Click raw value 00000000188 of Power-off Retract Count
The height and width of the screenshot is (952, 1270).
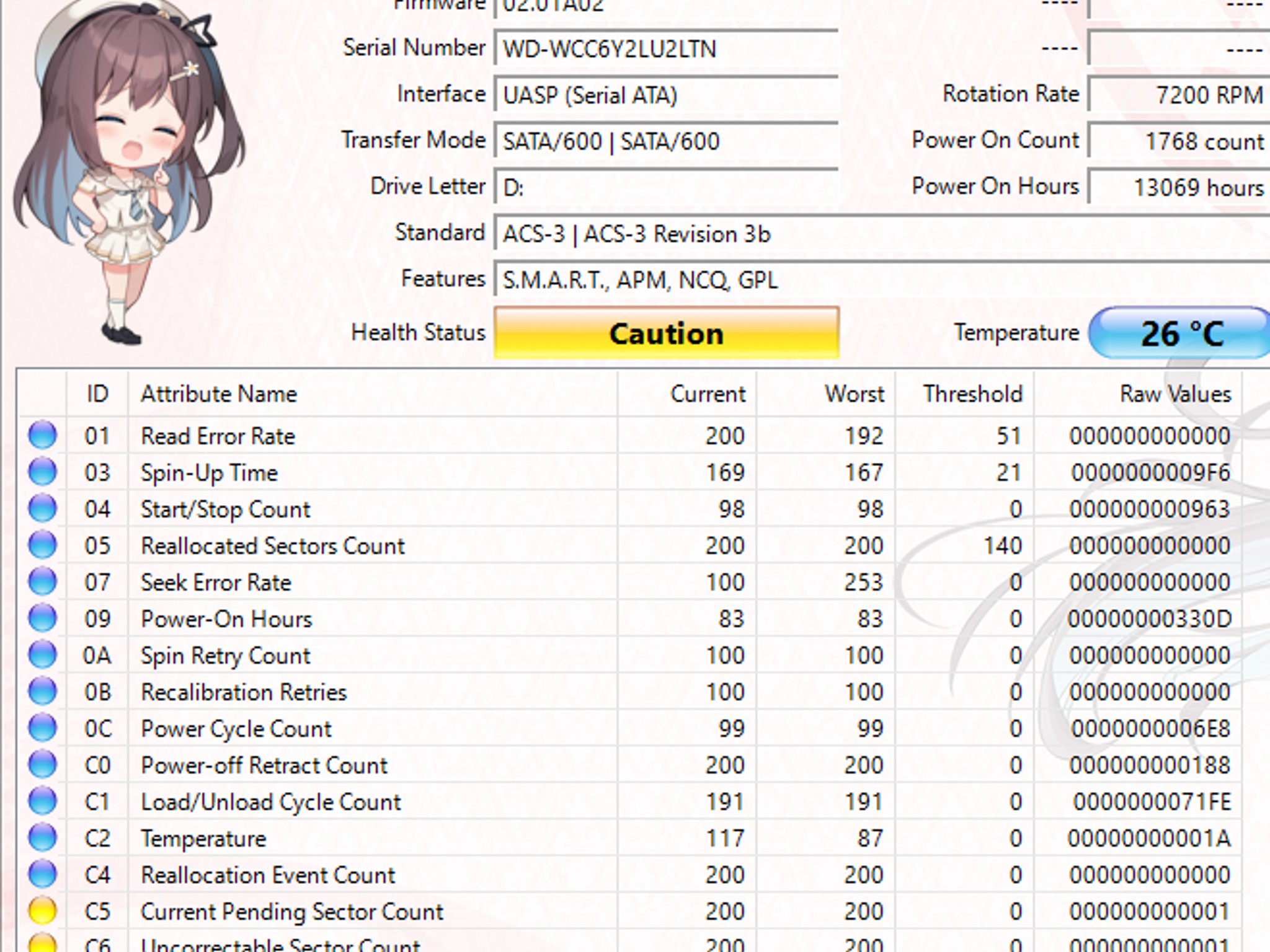click(x=1150, y=765)
